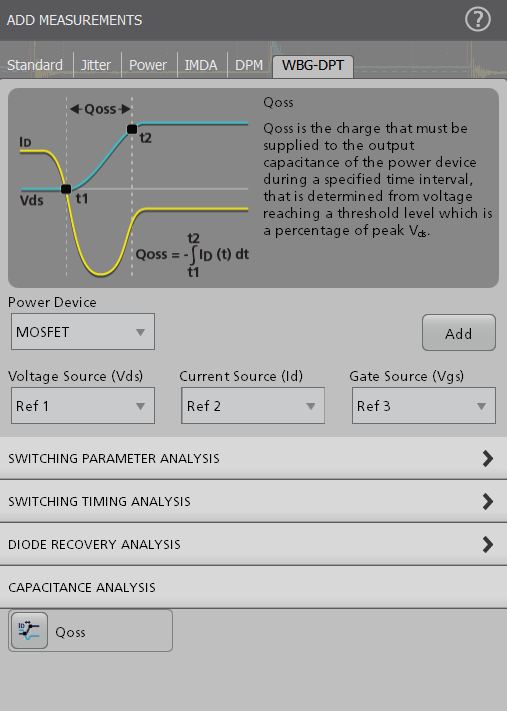Viewport: 507px width, 711px height.
Task: Select the WBG-DPT tab
Action: click(313, 66)
